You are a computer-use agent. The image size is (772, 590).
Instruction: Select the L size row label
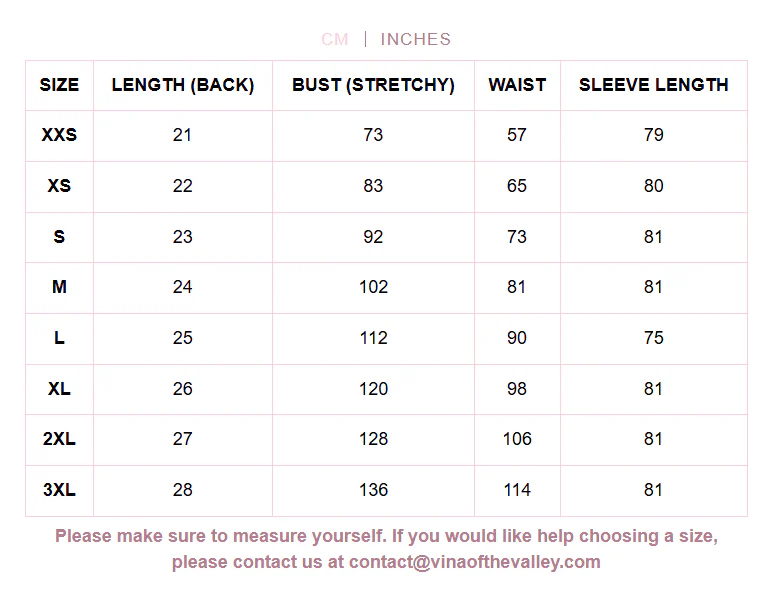click(59, 338)
